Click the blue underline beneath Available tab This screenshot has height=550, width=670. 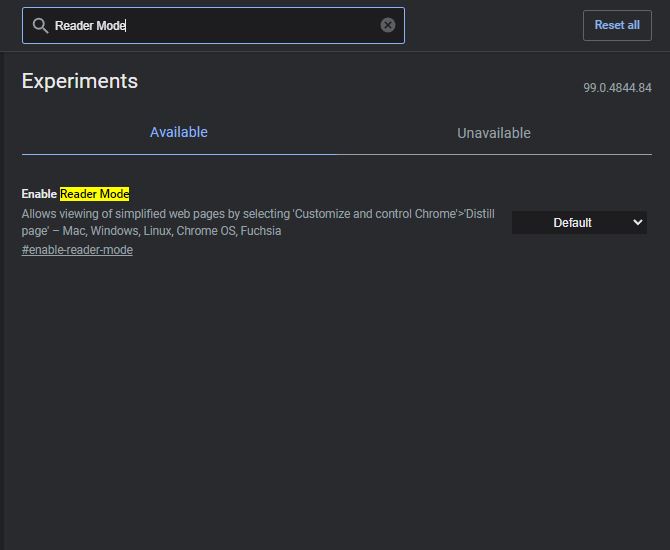pos(179,154)
